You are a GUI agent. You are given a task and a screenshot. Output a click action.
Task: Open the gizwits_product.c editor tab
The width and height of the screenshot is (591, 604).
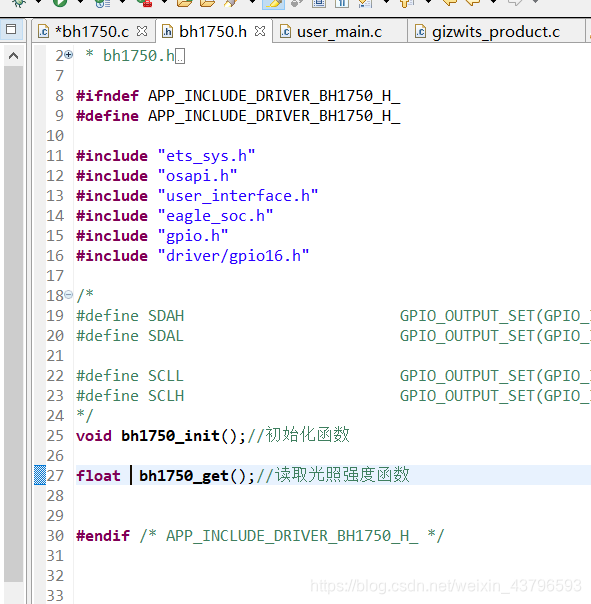coord(495,32)
